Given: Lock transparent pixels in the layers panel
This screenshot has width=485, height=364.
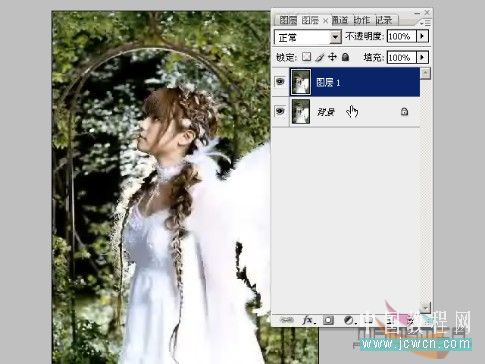Looking at the screenshot, I should [x=306, y=57].
